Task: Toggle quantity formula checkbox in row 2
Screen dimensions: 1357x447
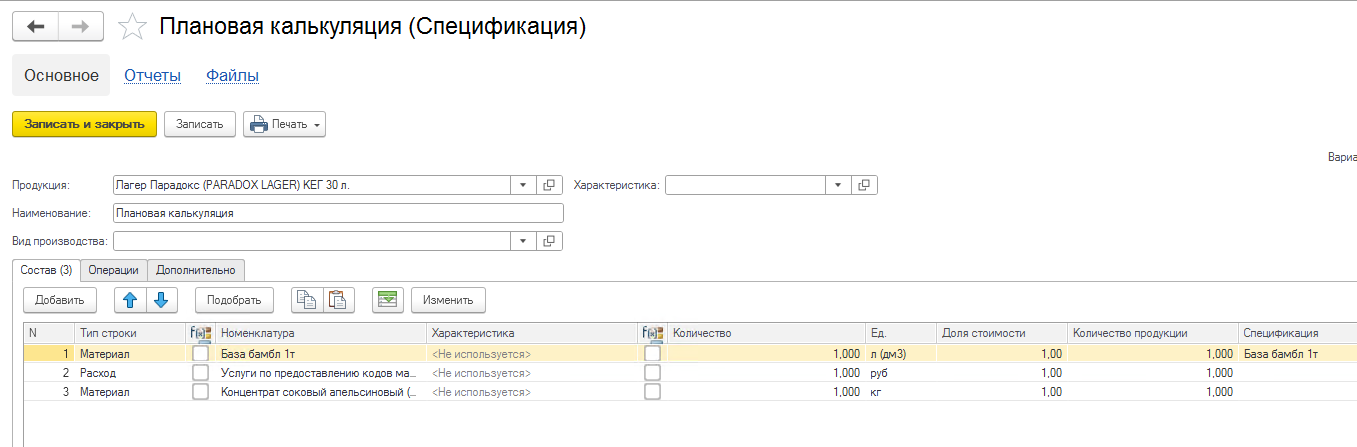Action: [x=652, y=373]
